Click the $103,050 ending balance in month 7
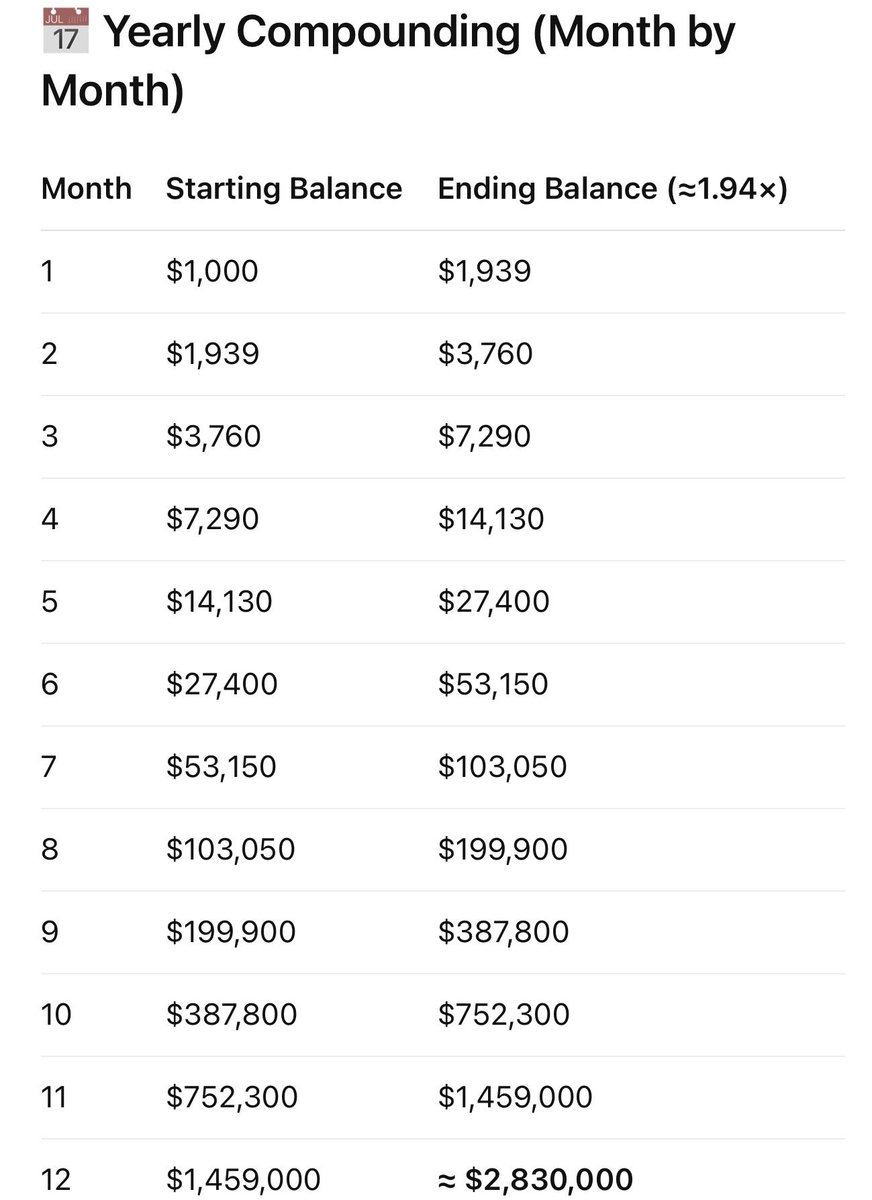The image size is (872, 1200). pyautogui.click(x=502, y=767)
